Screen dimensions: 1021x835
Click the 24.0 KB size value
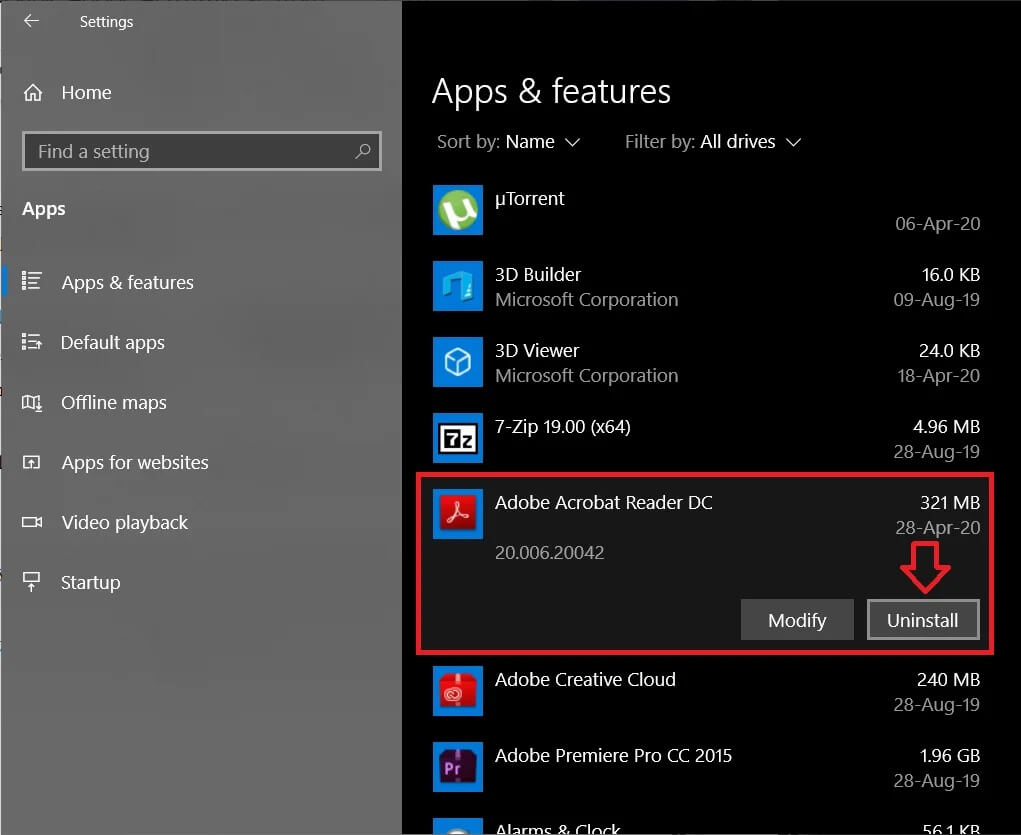949,351
